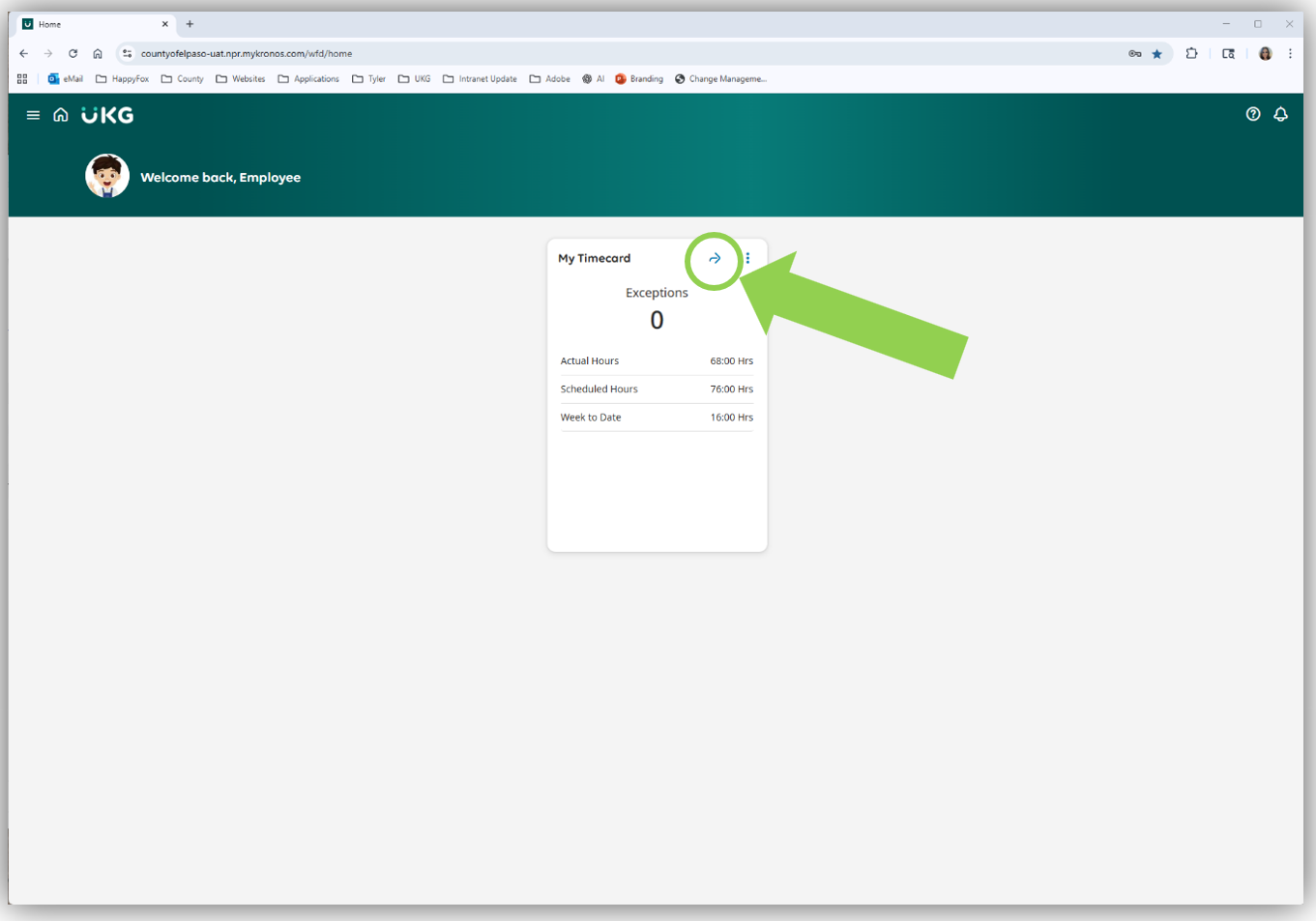Click the 76:00 Hrs value
Image resolution: width=1316 pixels, height=921 pixels.
tap(732, 389)
